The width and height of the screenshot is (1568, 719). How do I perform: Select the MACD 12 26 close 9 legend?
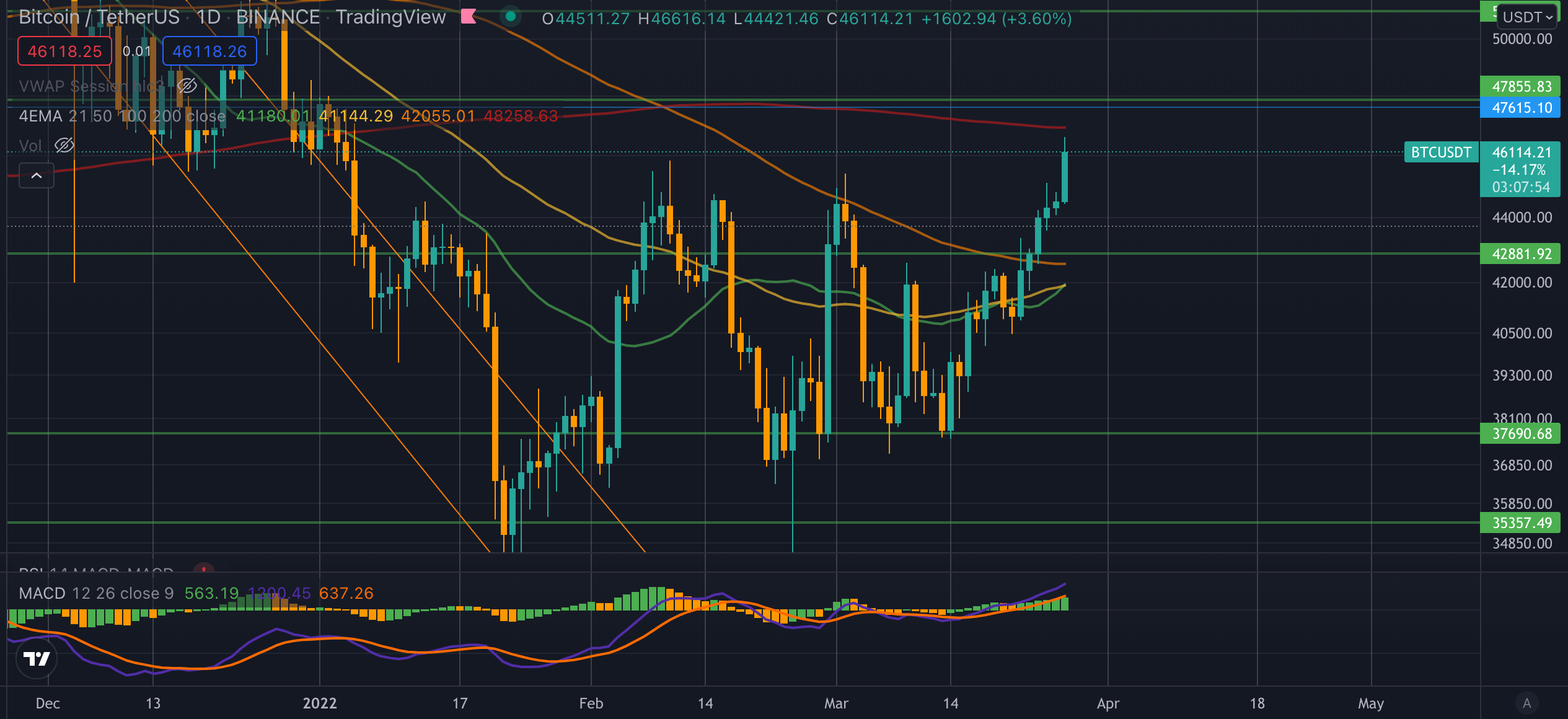pos(96,593)
